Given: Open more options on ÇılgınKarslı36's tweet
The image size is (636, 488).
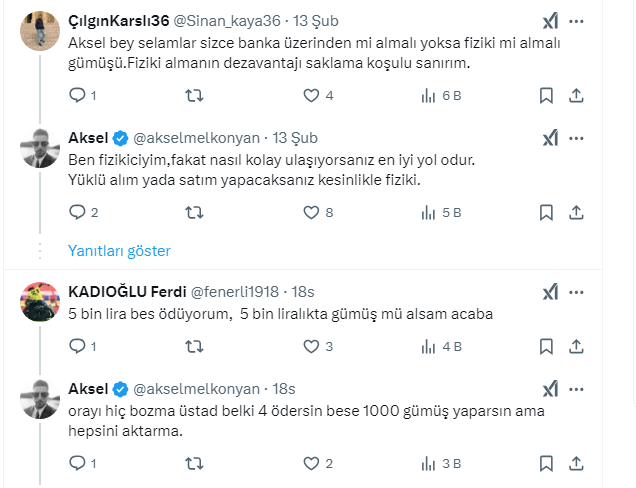Looking at the screenshot, I should (576, 21).
